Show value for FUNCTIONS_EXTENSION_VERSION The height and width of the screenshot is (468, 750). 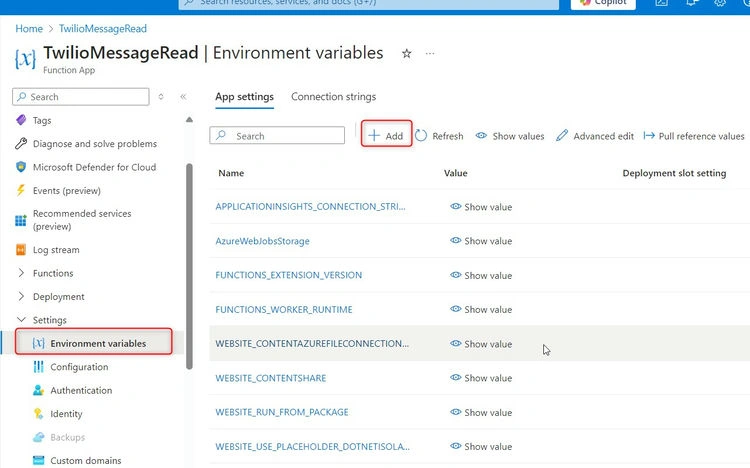(481, 275)
